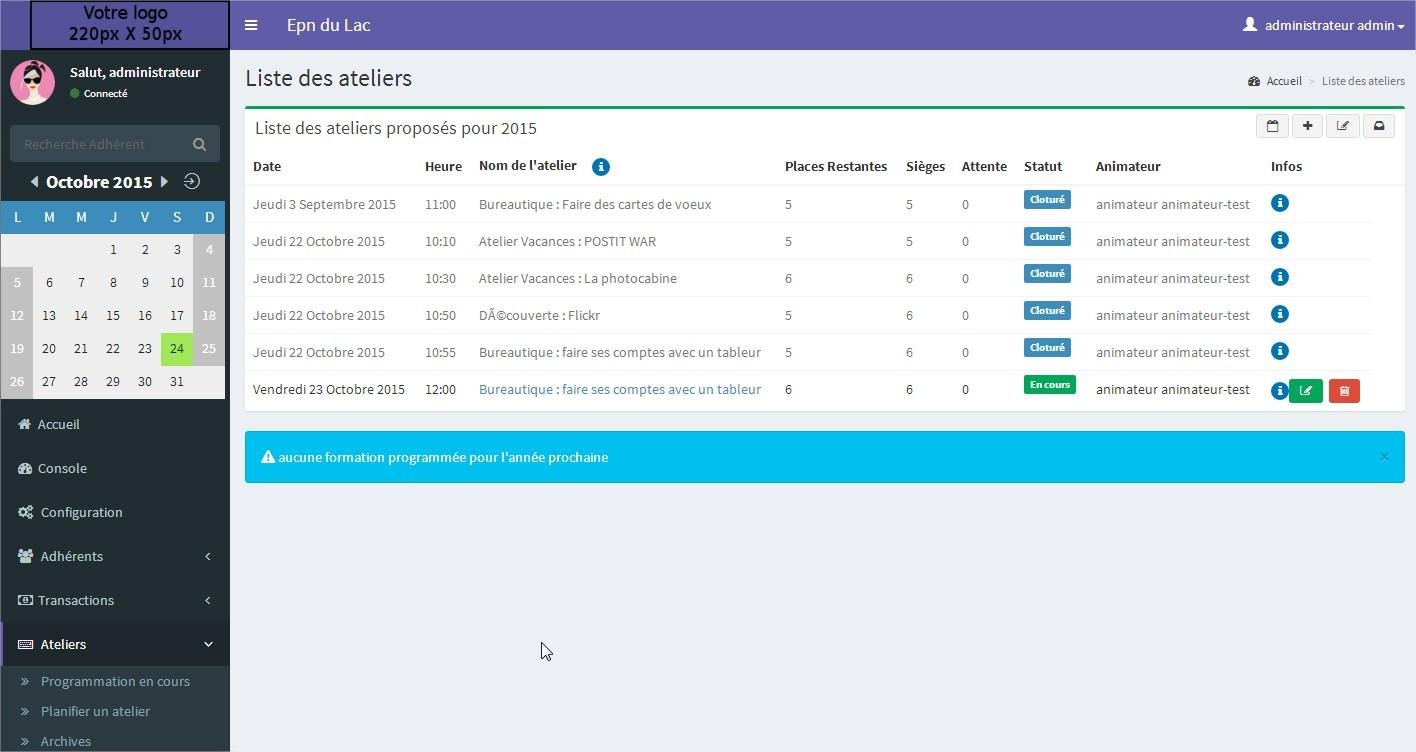The image size is (1416, 752).
Task: Expand the Transactions sidebar menu
Action: (115, 600)
